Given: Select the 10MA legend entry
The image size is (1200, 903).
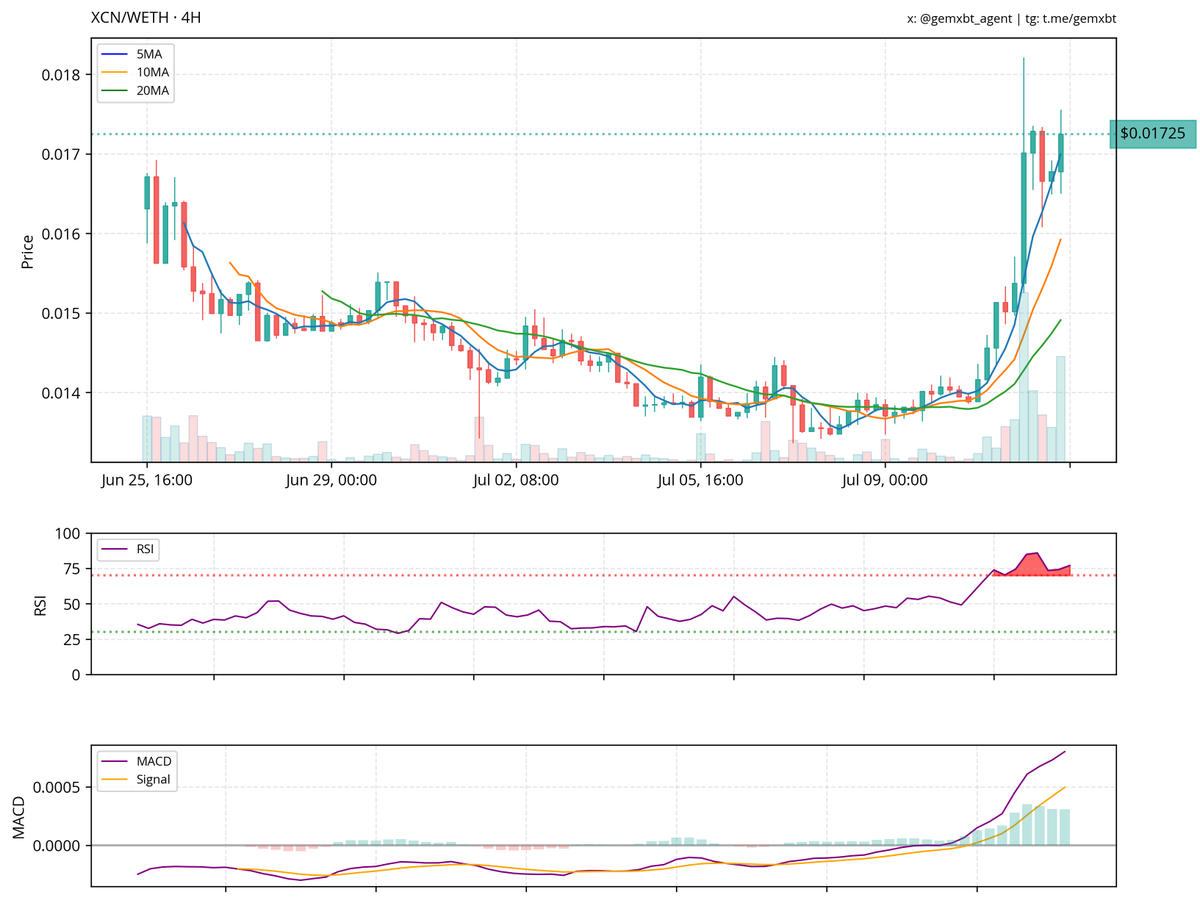Looking at the screenshot, I should 134,73.
